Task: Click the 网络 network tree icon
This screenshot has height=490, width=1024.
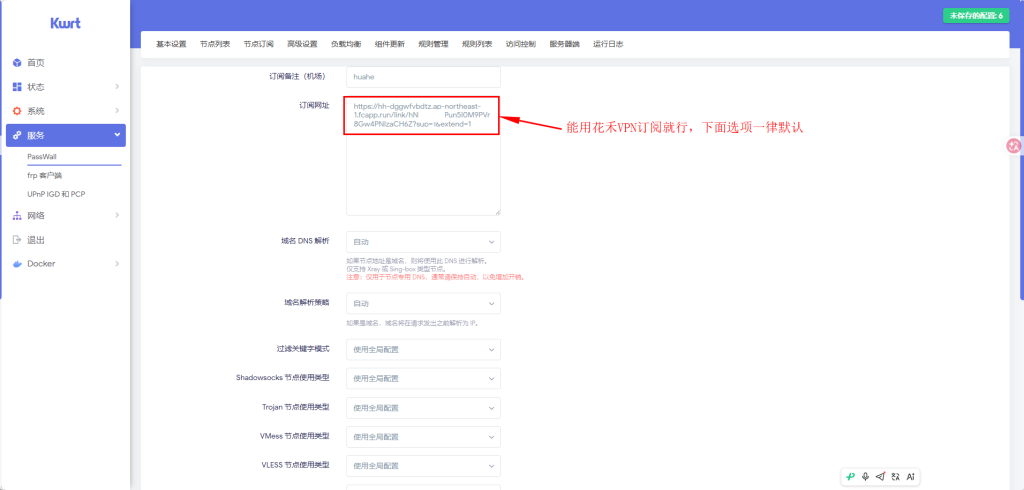Action: pos(17,215)
